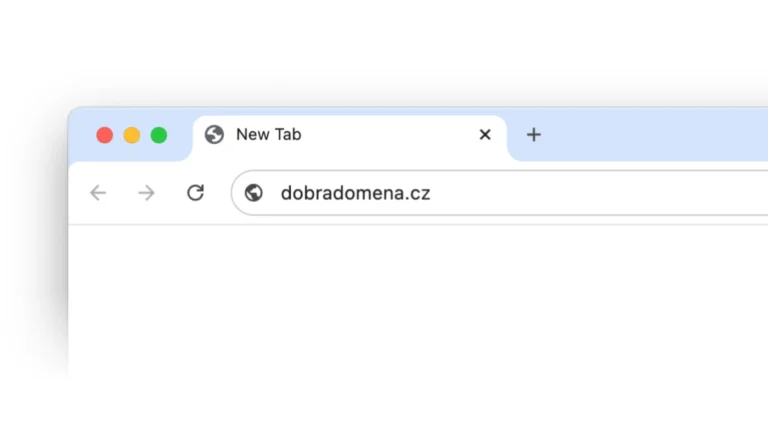Screen dimensions: 768x439
Task: Focus the empty space in the address bar
Action: (x=600, y=193)
